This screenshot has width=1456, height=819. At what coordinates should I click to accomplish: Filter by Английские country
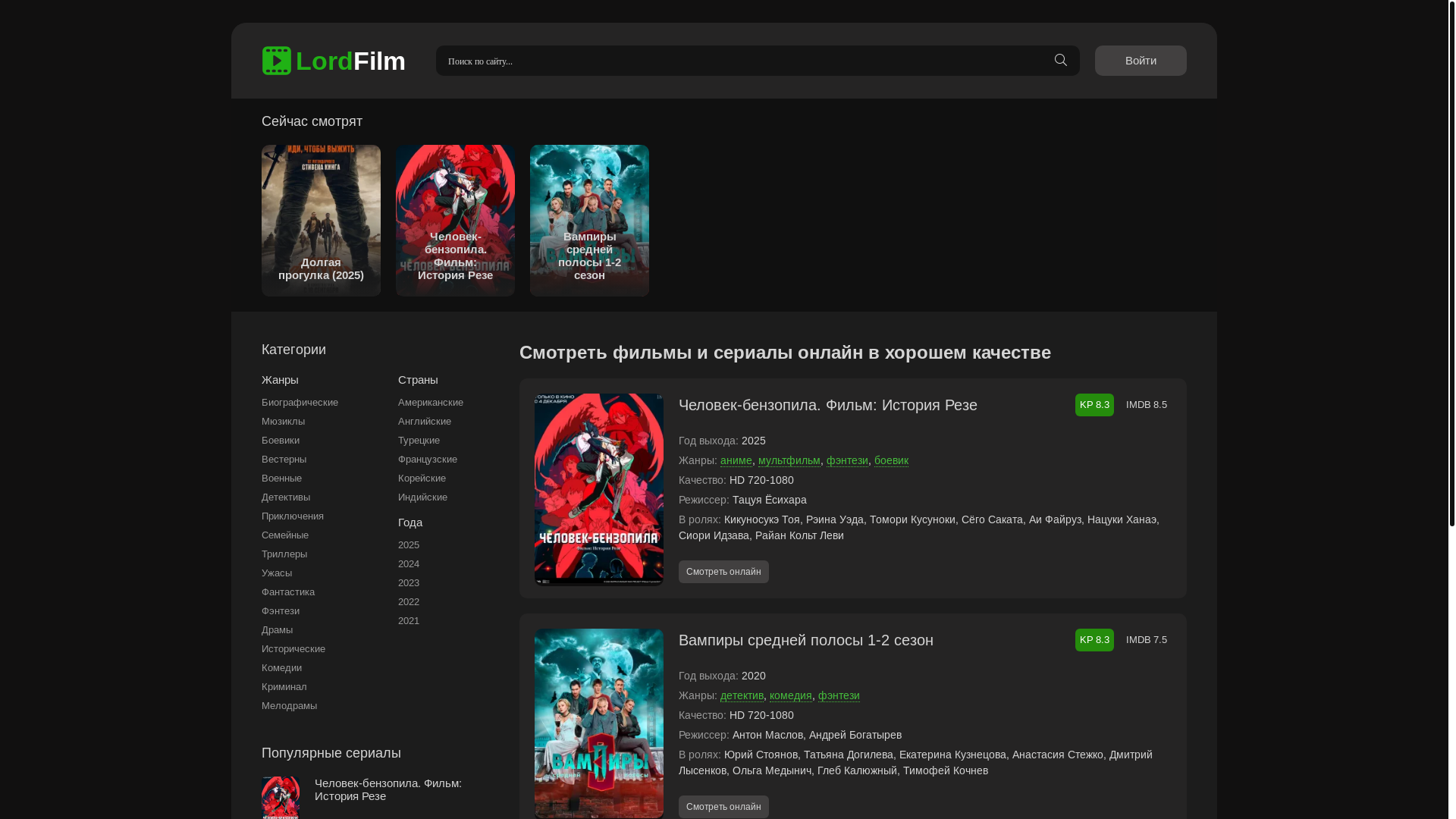425,422
